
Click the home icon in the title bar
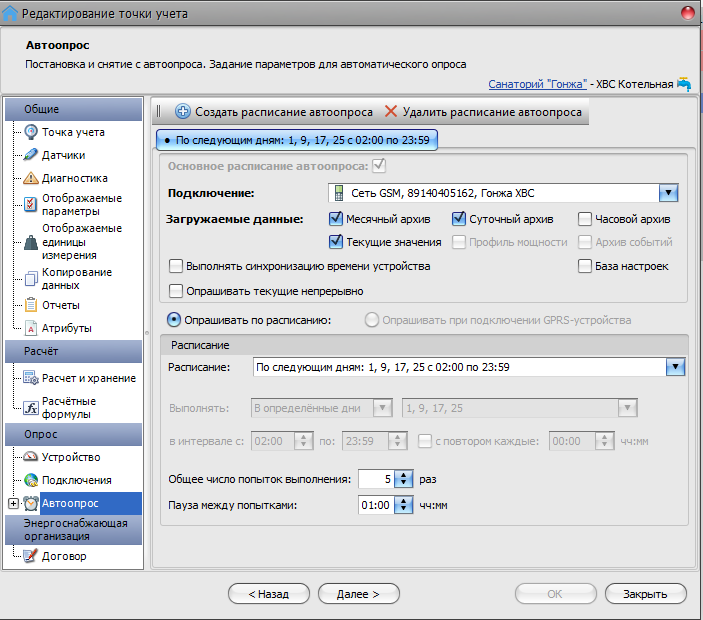point(10,13)
